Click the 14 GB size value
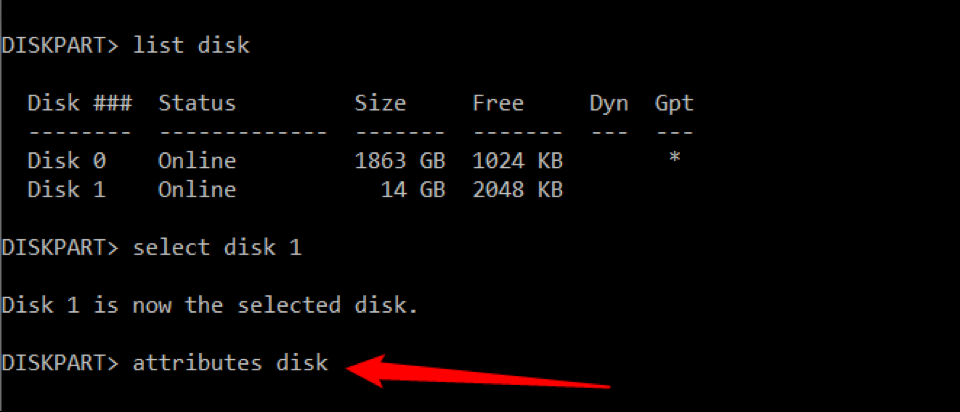This screenshot has height=412, width=960. [413, 189]
